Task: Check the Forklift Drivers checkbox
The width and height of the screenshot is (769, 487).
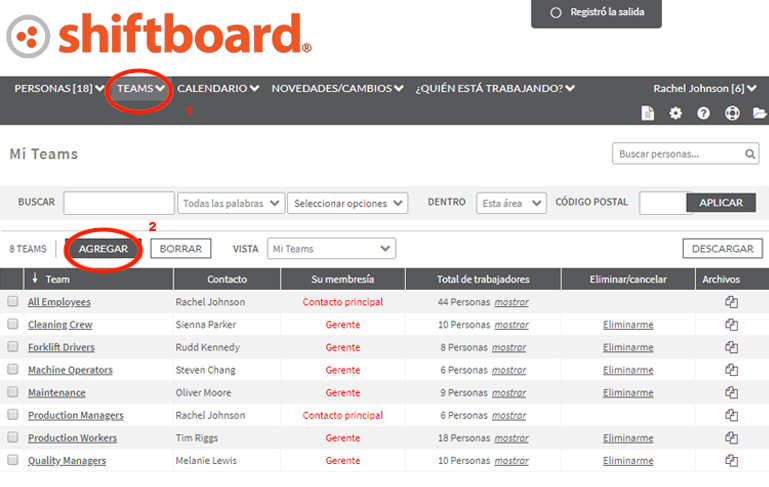Action: click(x=13, y=346)
